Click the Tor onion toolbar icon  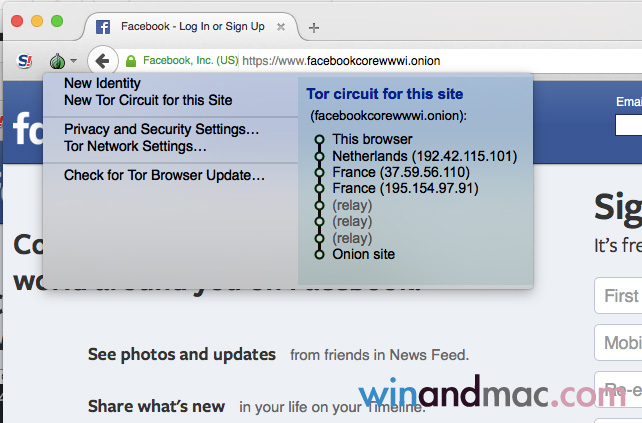tap(57, 61)
